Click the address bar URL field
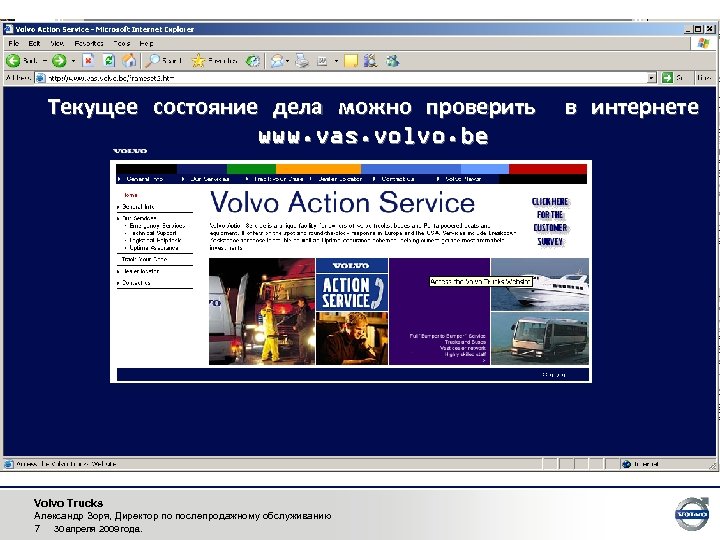 point(347,78)
